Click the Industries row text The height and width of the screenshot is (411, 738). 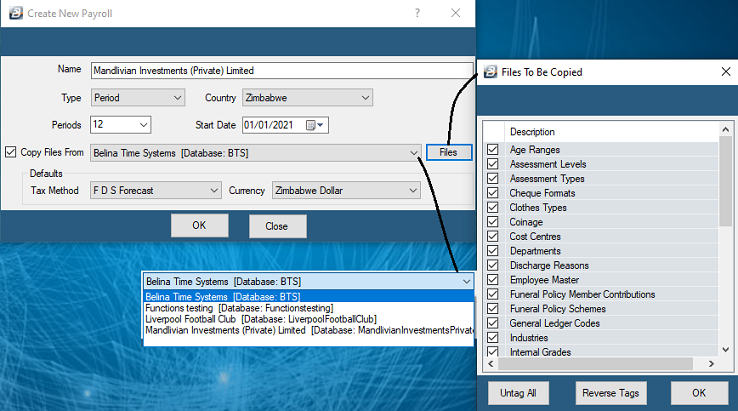(529, 338)
